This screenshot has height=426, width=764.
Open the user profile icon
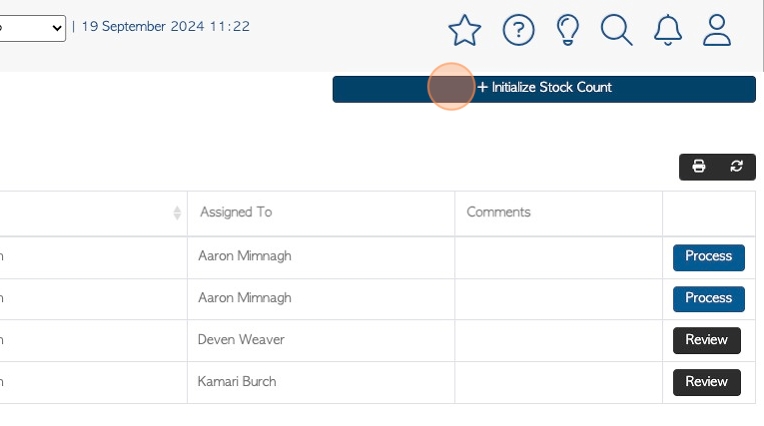tap(717, 31)
